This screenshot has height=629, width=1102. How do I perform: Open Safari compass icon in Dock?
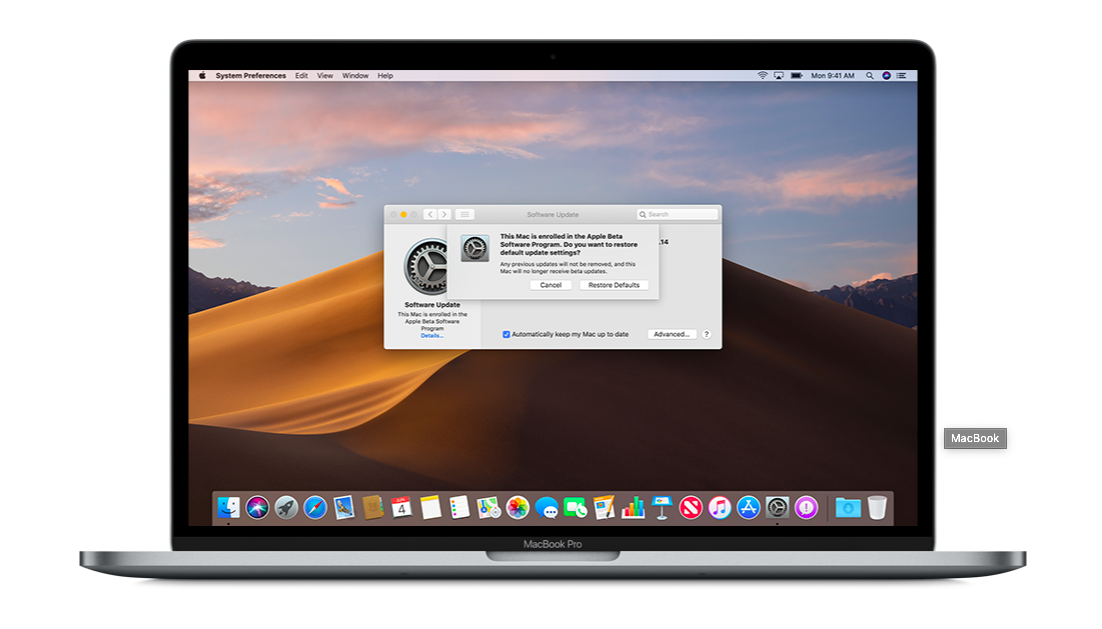coord(315,507)
